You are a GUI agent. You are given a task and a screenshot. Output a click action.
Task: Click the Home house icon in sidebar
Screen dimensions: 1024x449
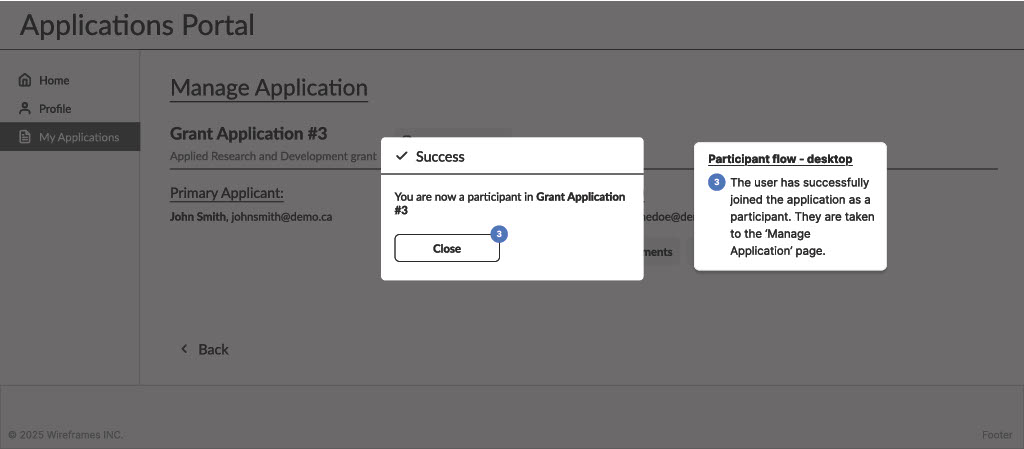26,80
